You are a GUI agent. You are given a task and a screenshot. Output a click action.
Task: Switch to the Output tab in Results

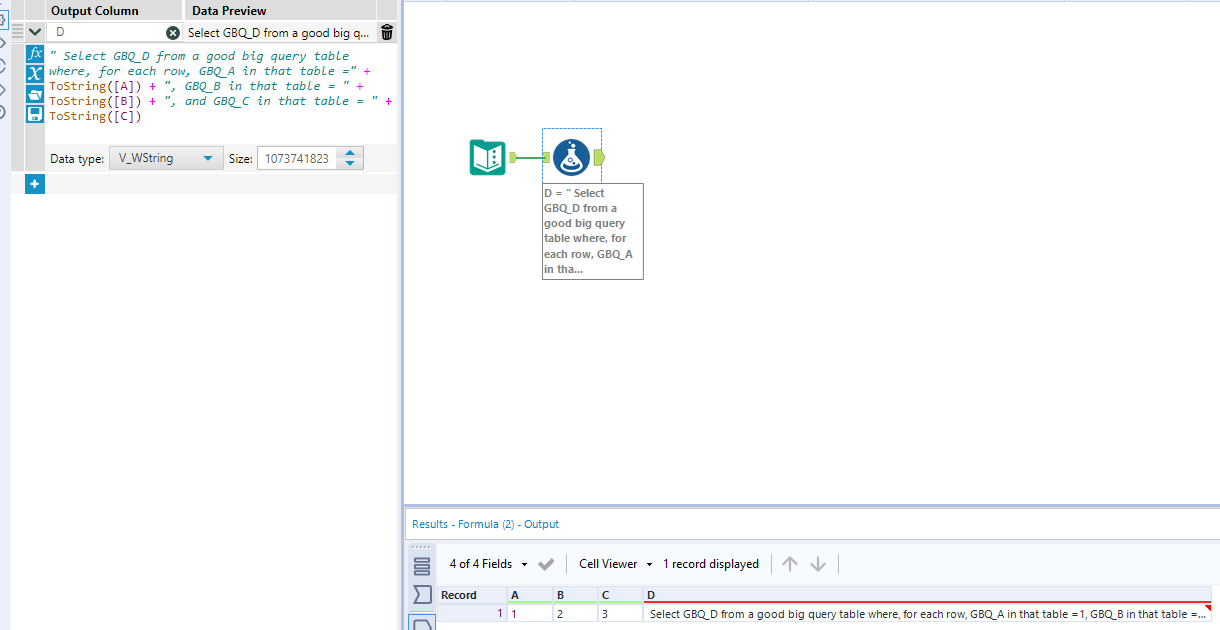tap(544, 523)
